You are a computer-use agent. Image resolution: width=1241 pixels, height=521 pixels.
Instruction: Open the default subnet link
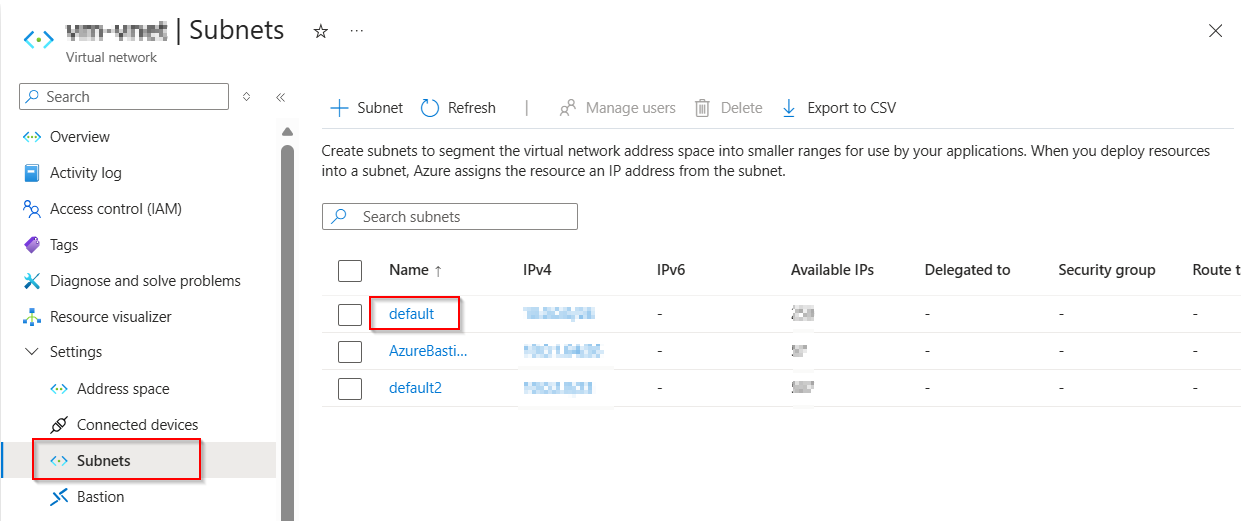[412, 314]
